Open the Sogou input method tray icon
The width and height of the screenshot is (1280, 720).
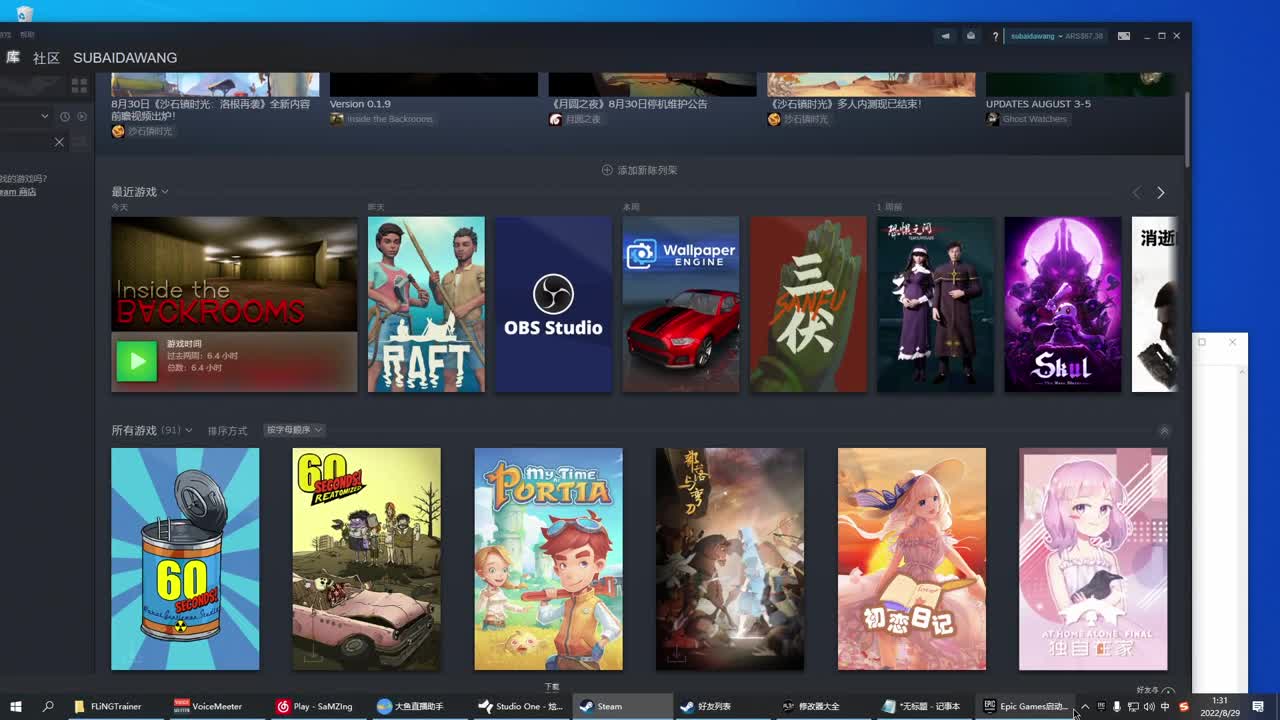click(x=1184, y=706)
